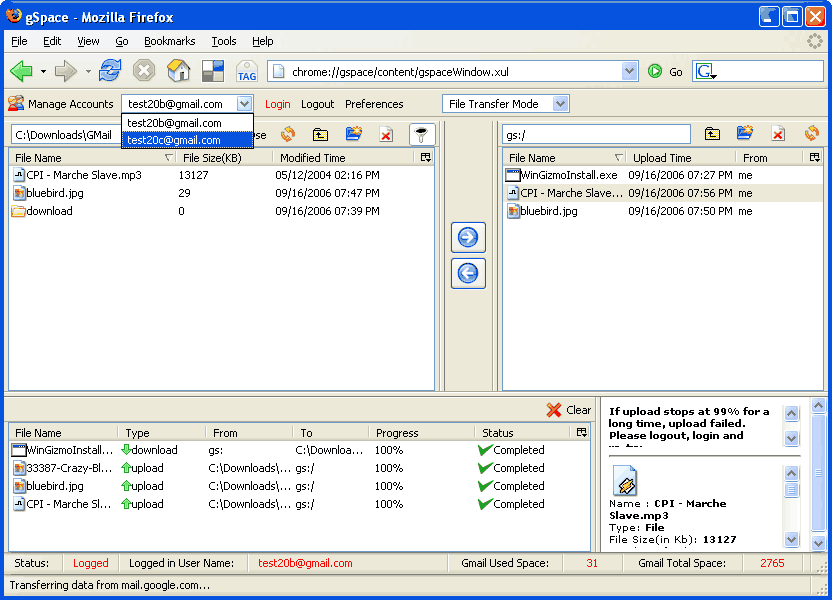Download file with the left arrow button
The height and width of the screenshot is (600, 832).
468,274
